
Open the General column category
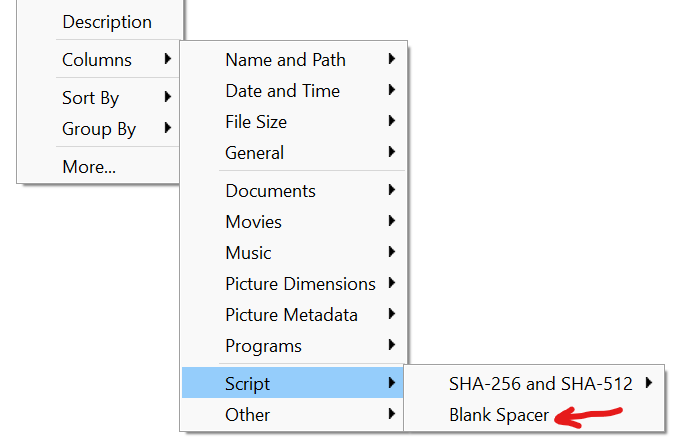point(294,153)
